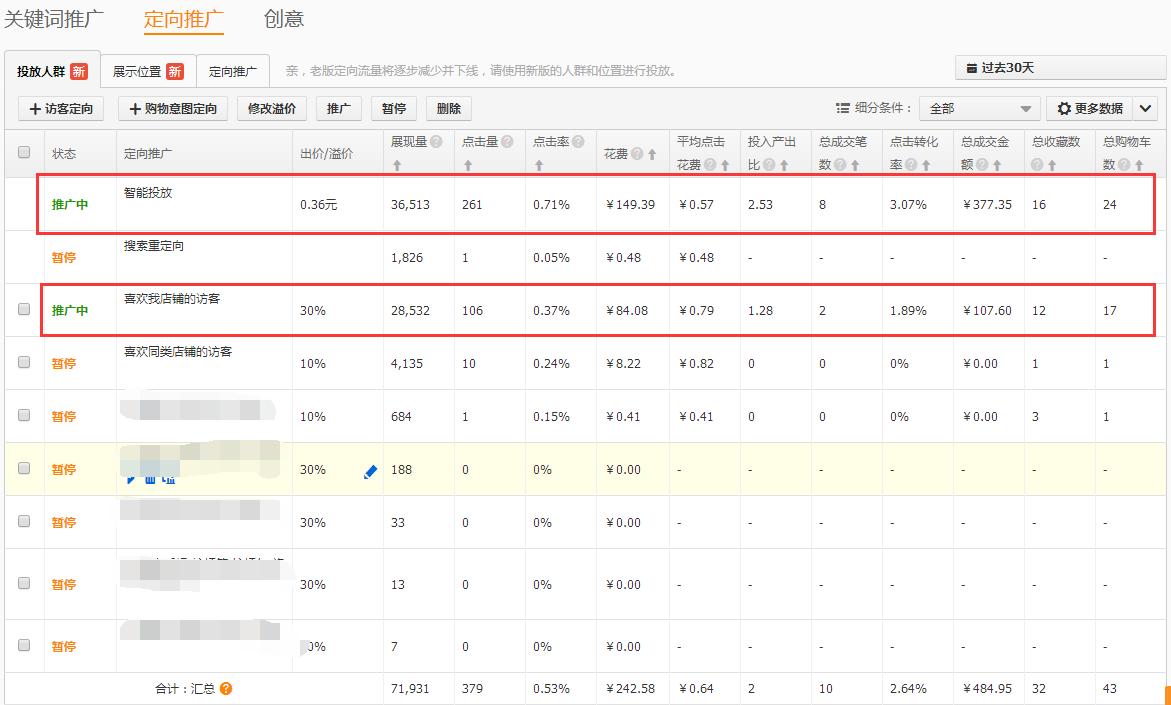Switch to the 创意 tab
The width and height of the screenshot is (1171, 705).
coord(283,19)
